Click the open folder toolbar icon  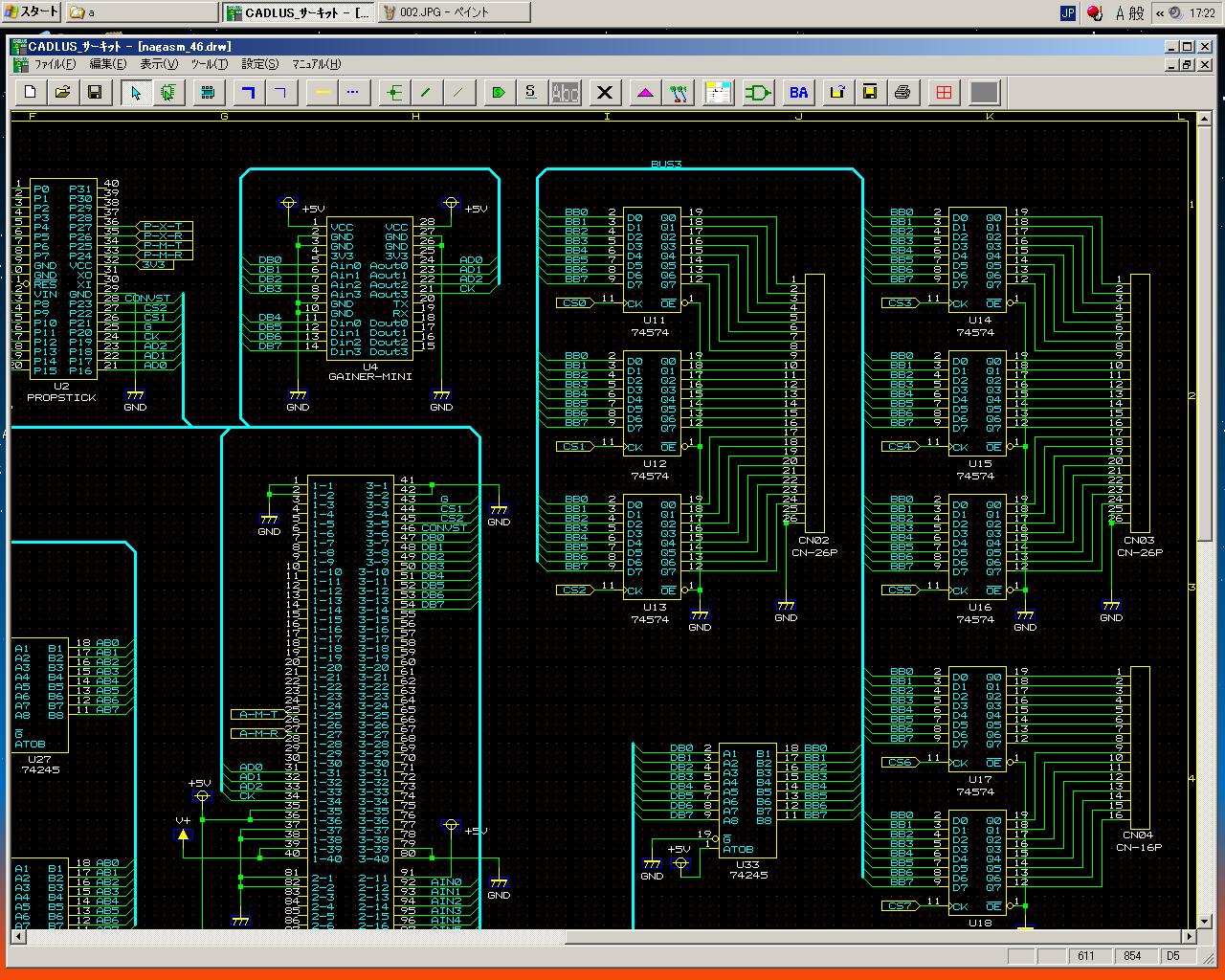pyautogui.click(x=62, y=92)
